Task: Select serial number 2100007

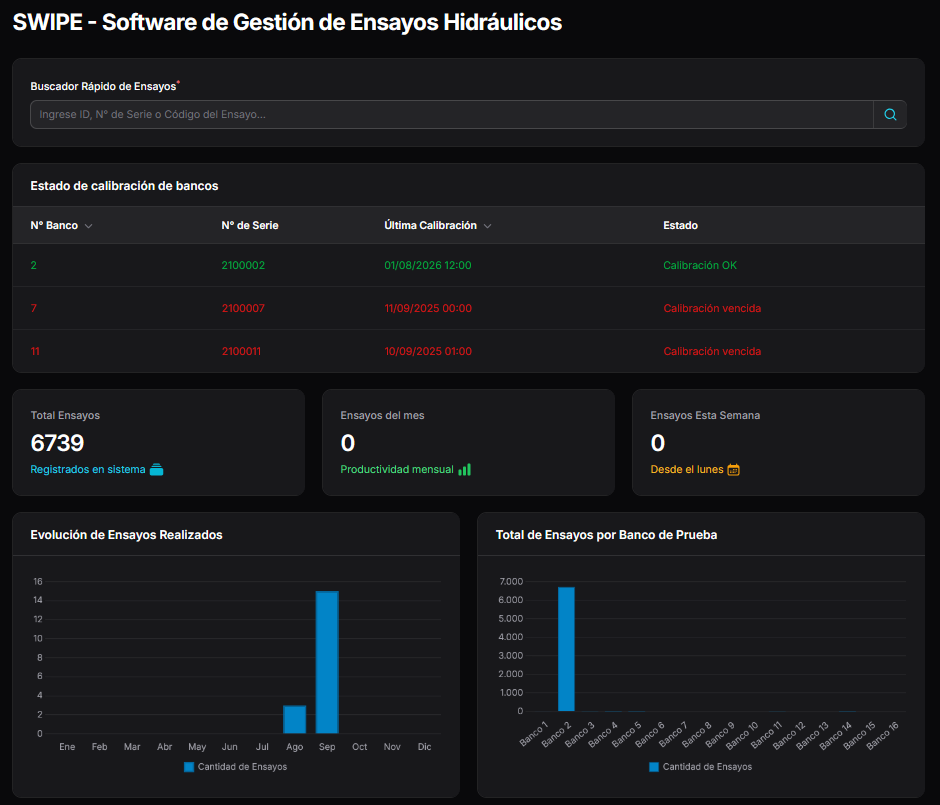Action: 243,308
